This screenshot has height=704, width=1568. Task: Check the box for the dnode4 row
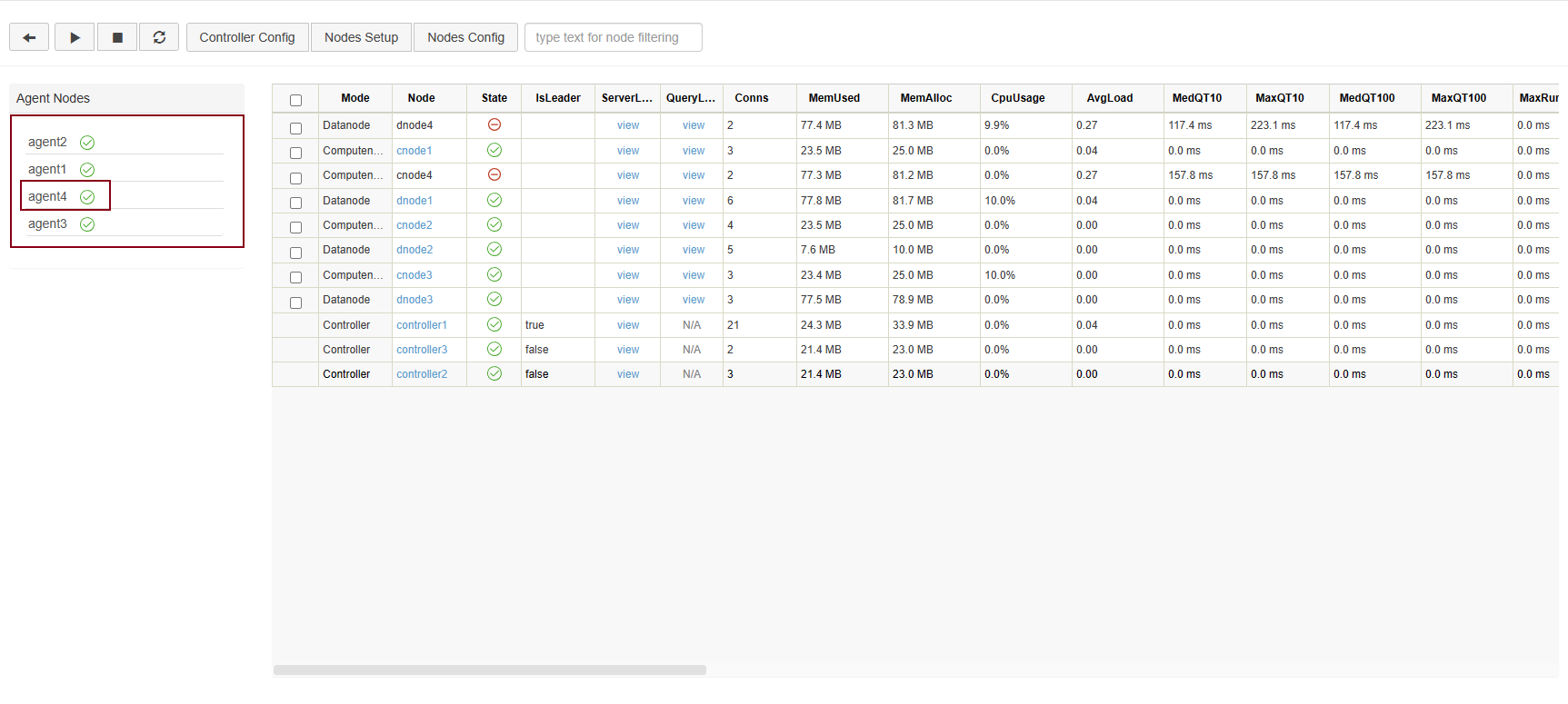point(295,128)
